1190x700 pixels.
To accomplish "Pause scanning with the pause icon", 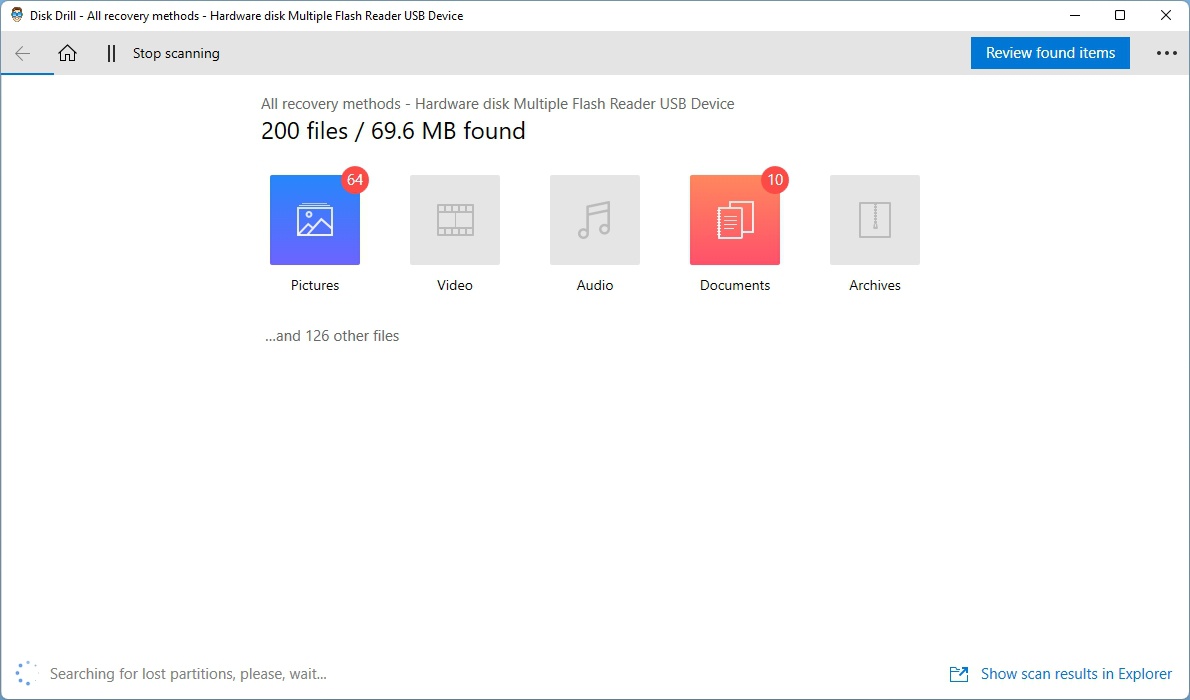I will [x=112, y=53].
